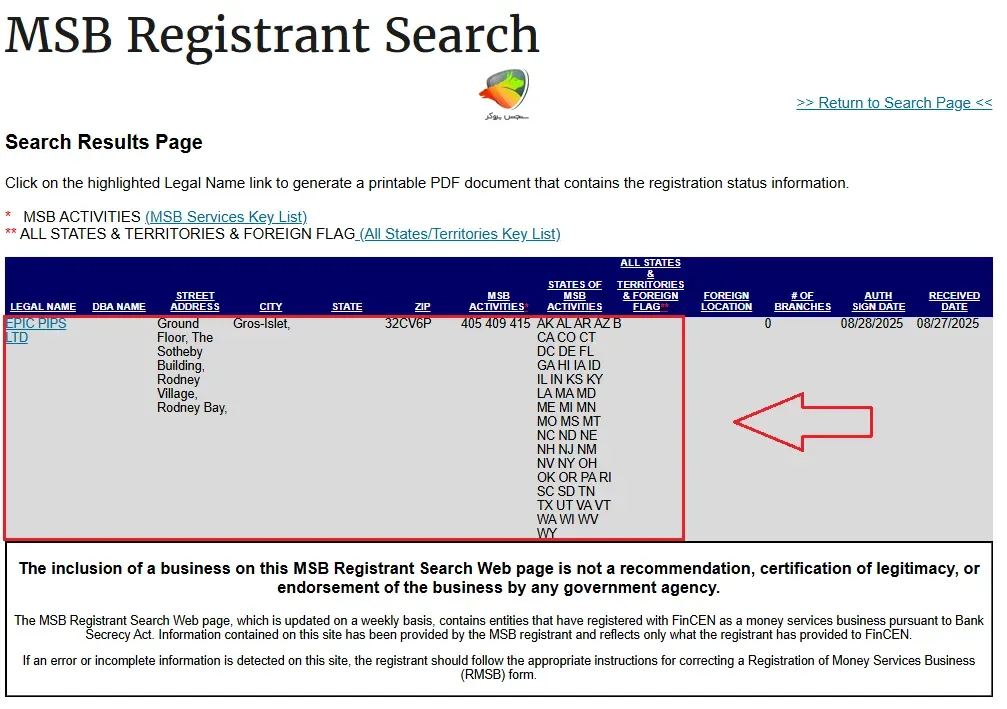
Task: Select the ZIP value 32CV6P
Action: tap(408, 324)
